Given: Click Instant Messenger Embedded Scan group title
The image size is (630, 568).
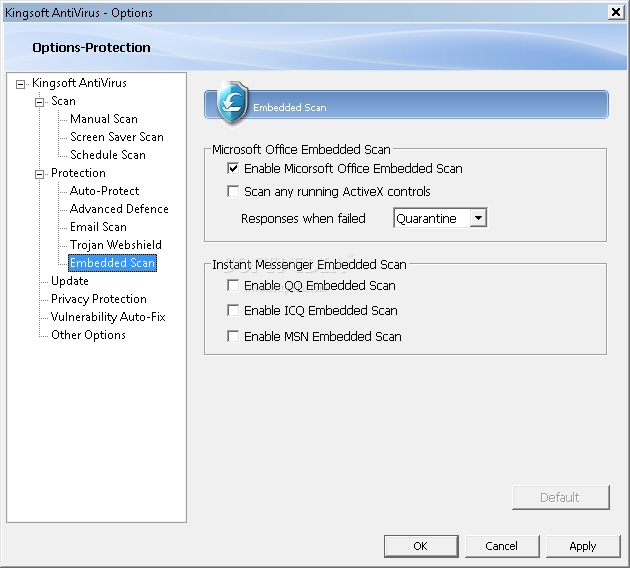Looking at the screenshot, I should (x=309, y=265).
